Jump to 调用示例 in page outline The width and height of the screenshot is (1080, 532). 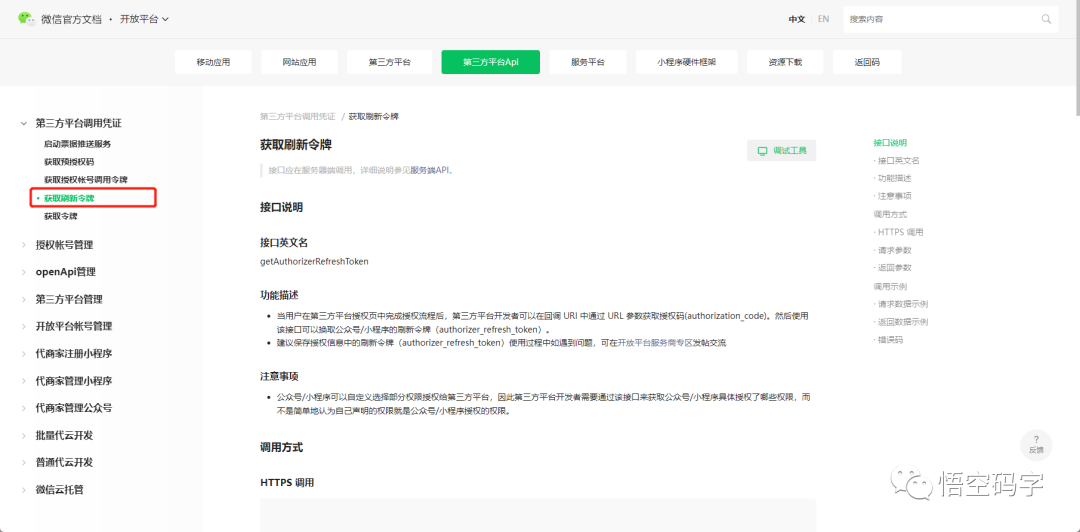pos(890,286)
